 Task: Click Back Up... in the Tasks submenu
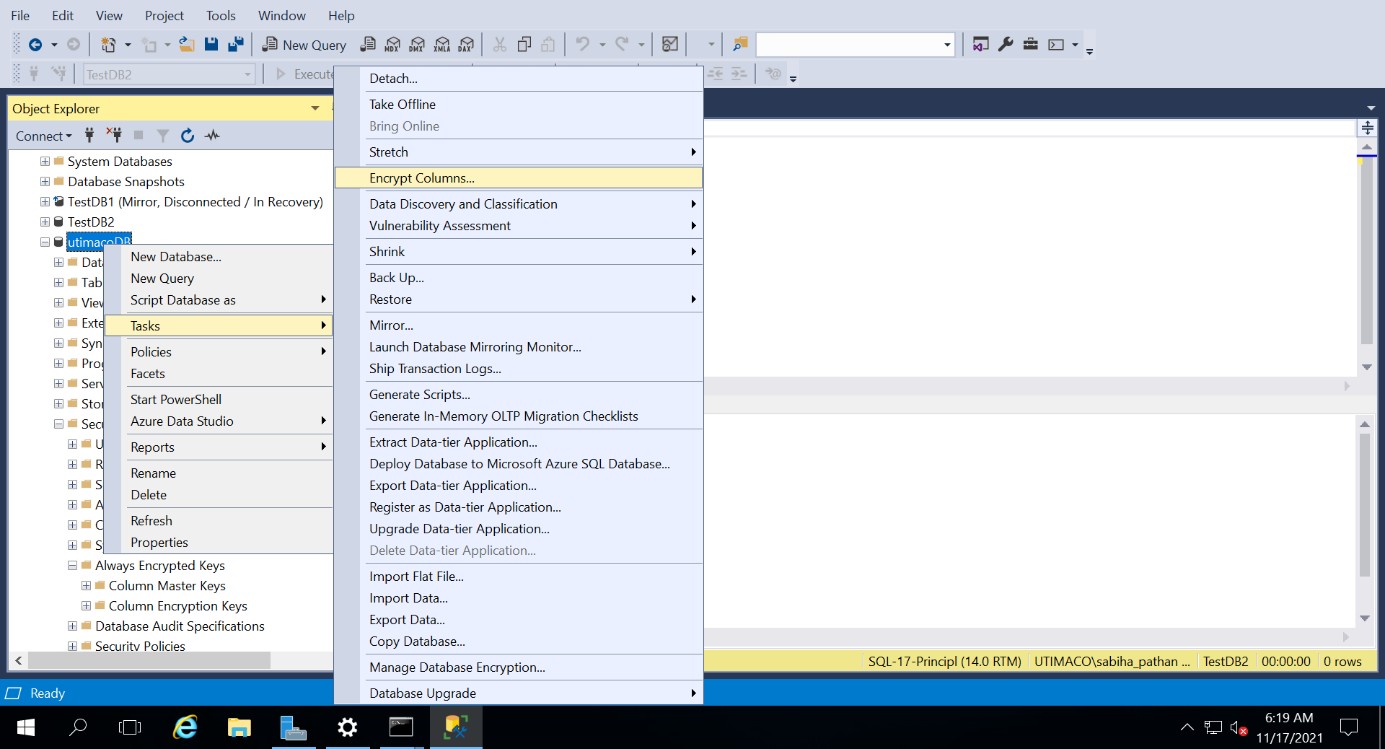(x=518, y=277)
